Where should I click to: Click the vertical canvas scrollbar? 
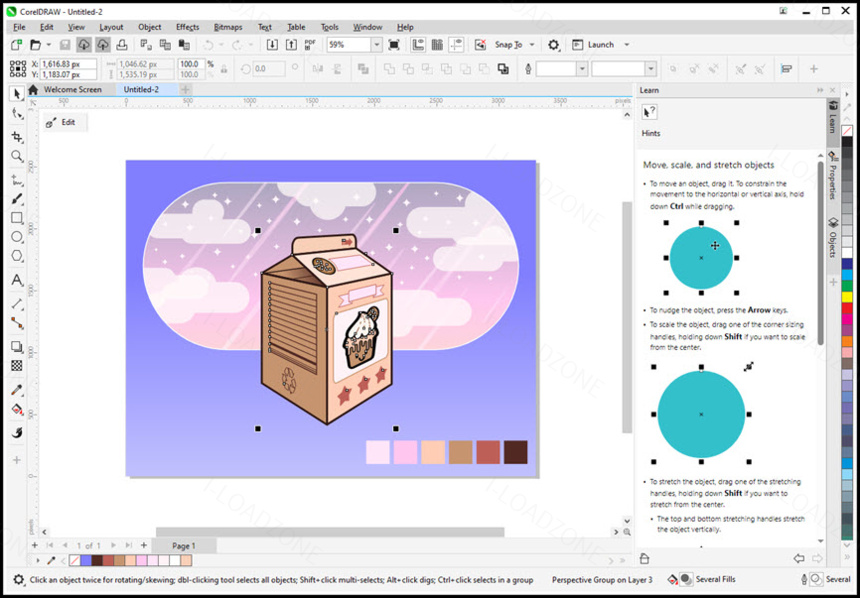(x=627, y=317)
